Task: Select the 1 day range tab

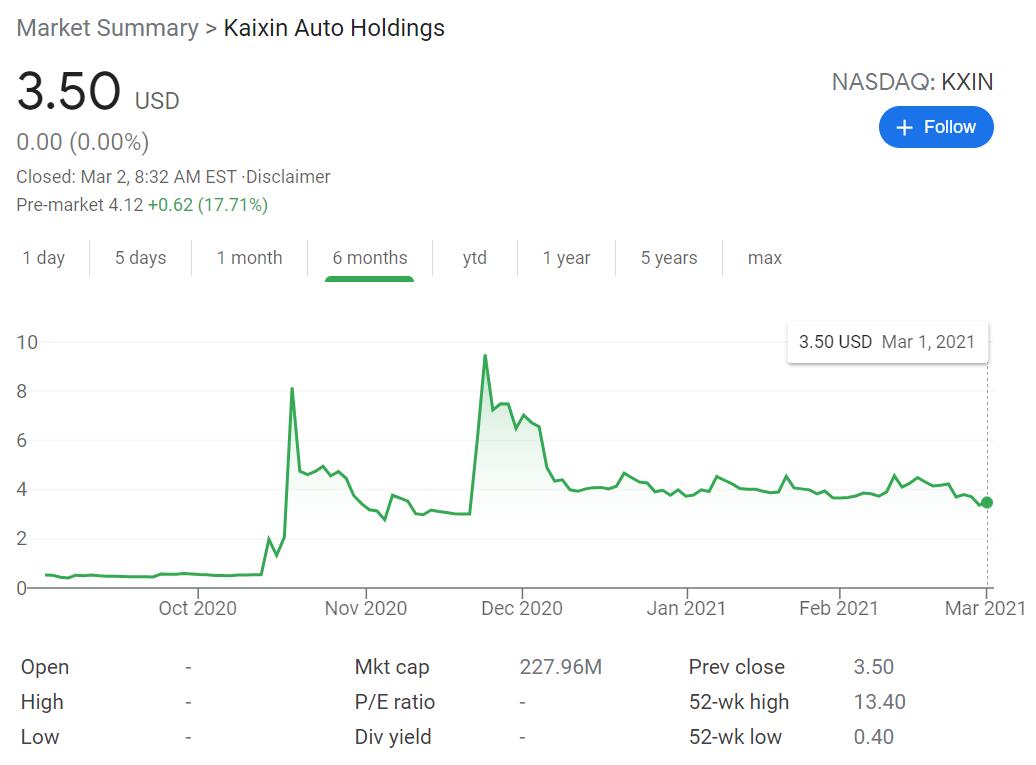Action: tap(44, 258)
